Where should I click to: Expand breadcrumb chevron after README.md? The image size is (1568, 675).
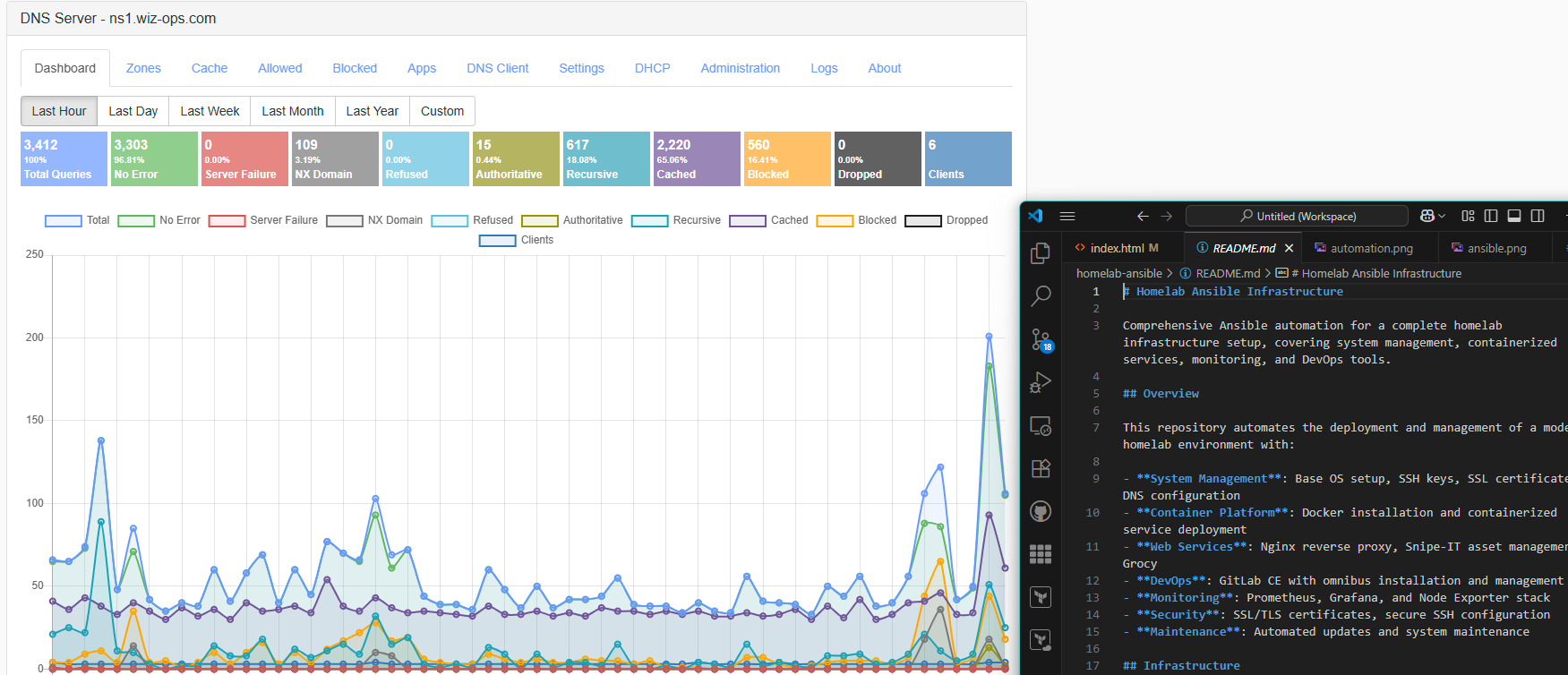(1267, 274)
